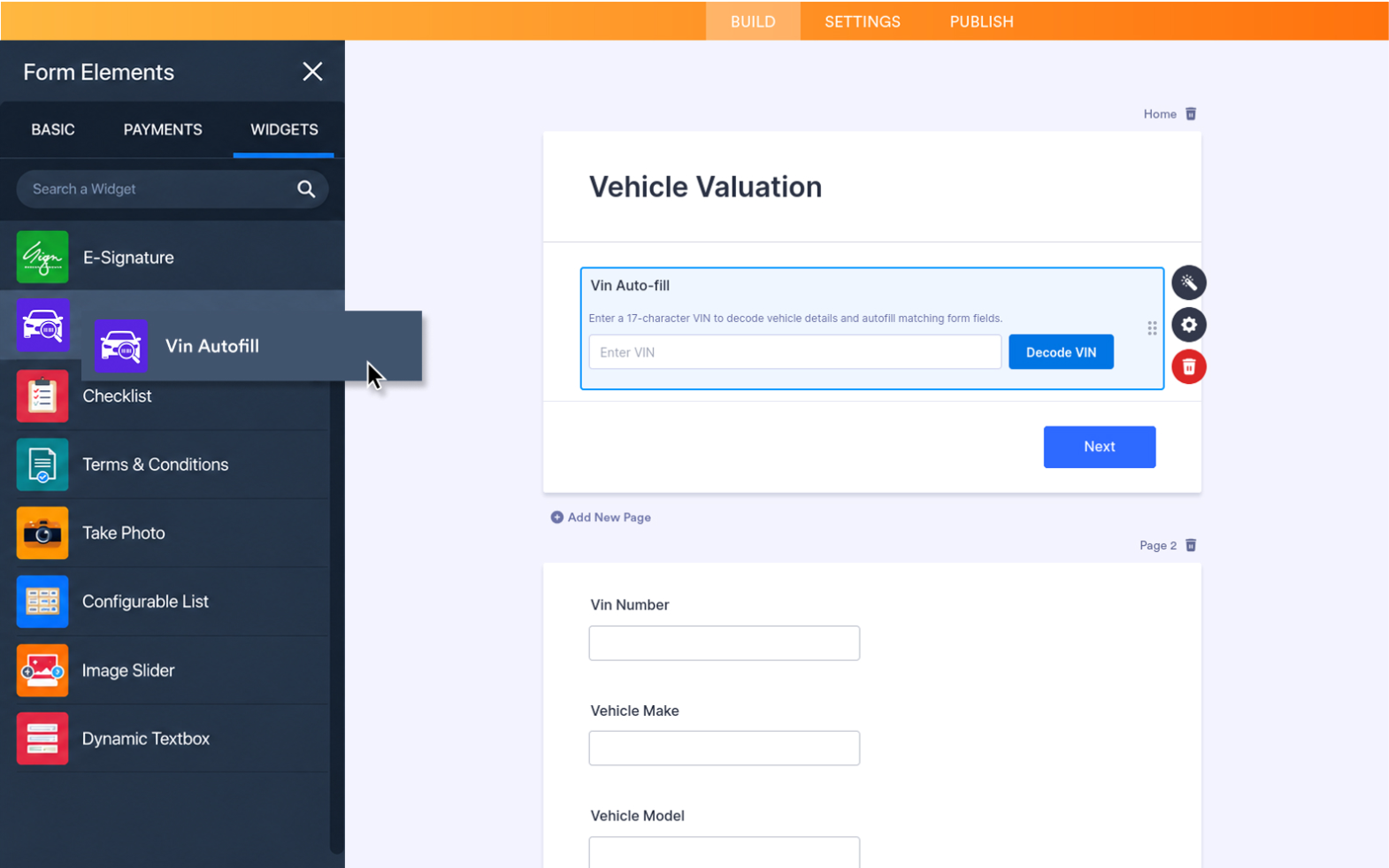The height and width of the screenshot is (868, 1389).
Task: Select the E-Signature widget label
Action: [128, 257]
